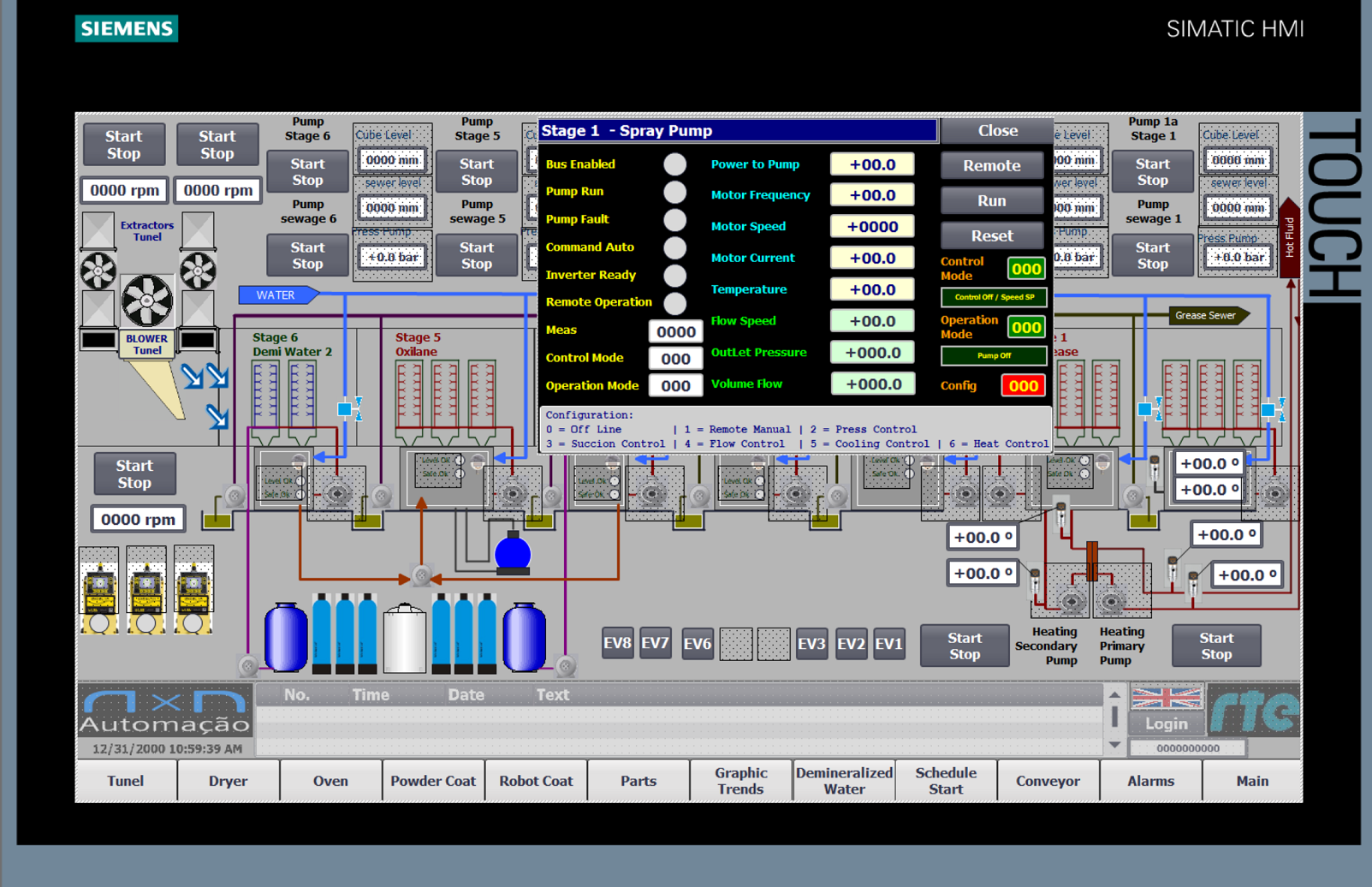Click the Inverter Ready status indicator
This screenshot has width=1372, height=887.
(675, 275)
